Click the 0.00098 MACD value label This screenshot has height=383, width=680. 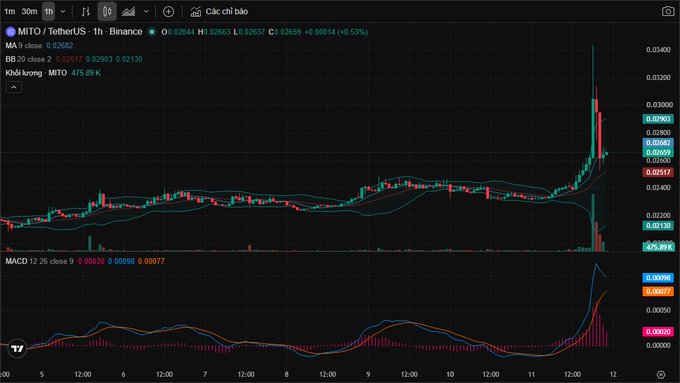[658, 278]
